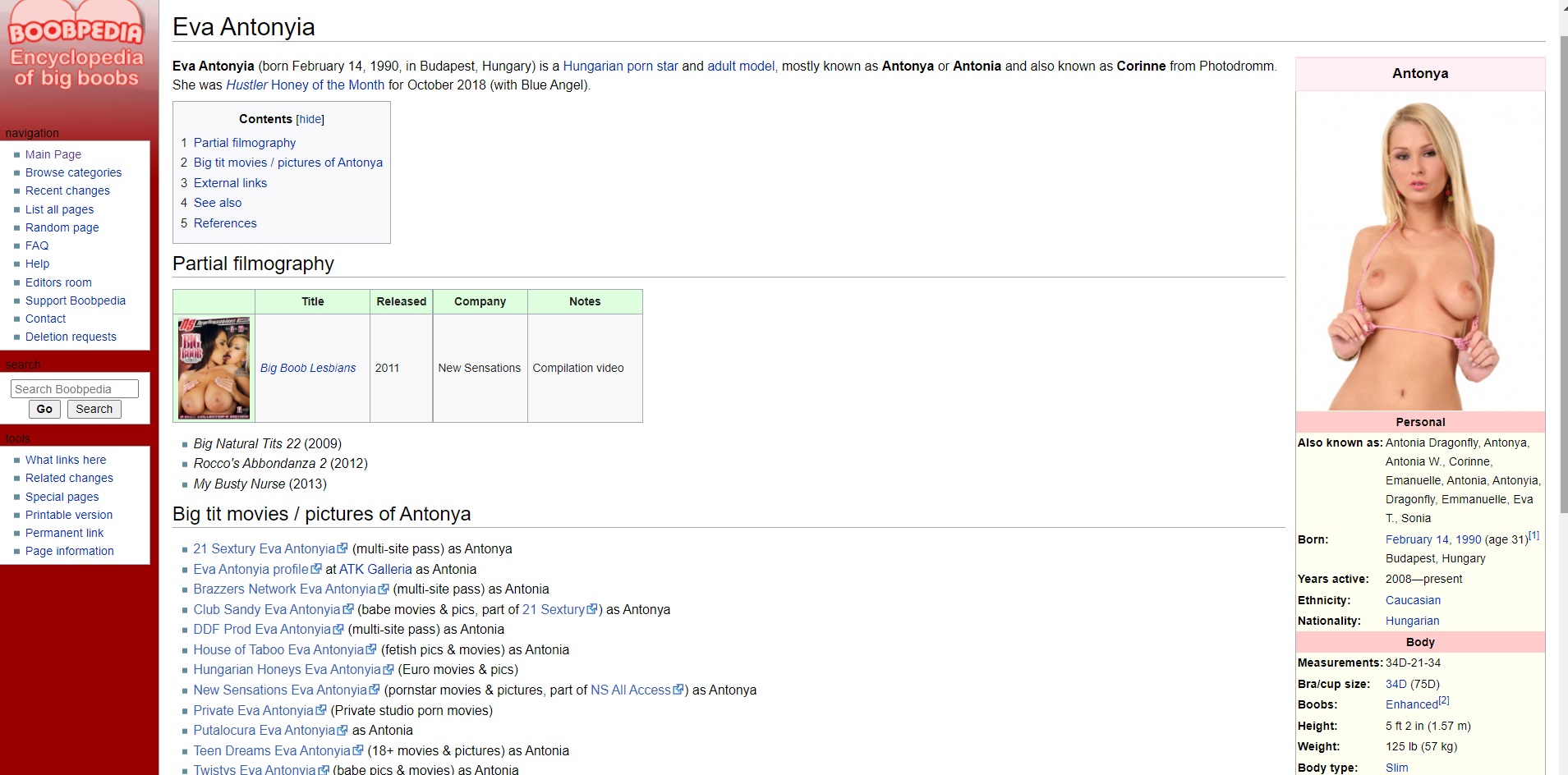1568x775 pixels.
Task: Open Special pages link
Action: click(x=62, y=497)
